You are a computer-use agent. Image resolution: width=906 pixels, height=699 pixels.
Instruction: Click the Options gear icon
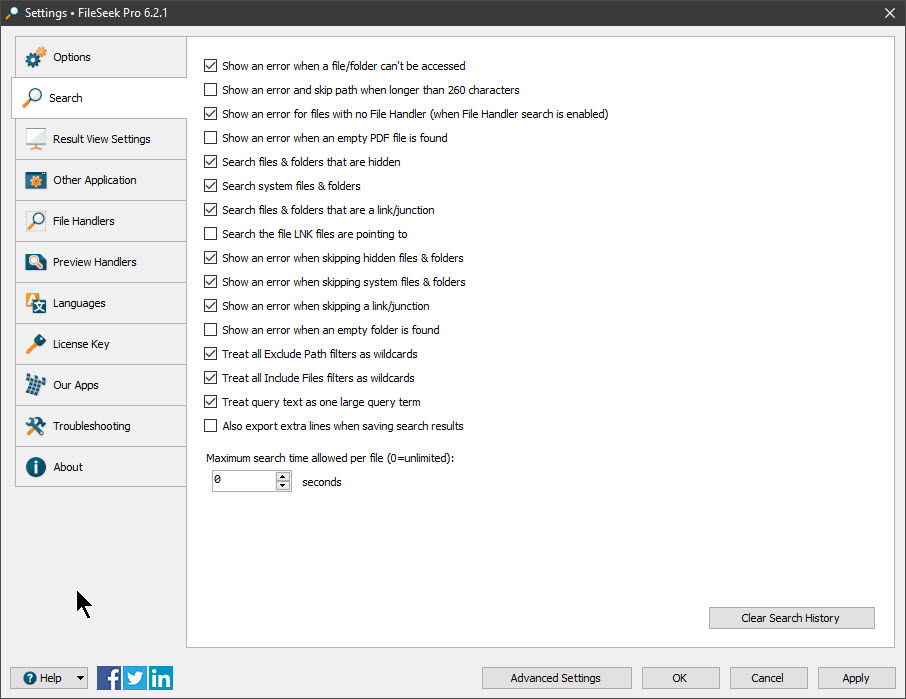[x=35, y=57]
